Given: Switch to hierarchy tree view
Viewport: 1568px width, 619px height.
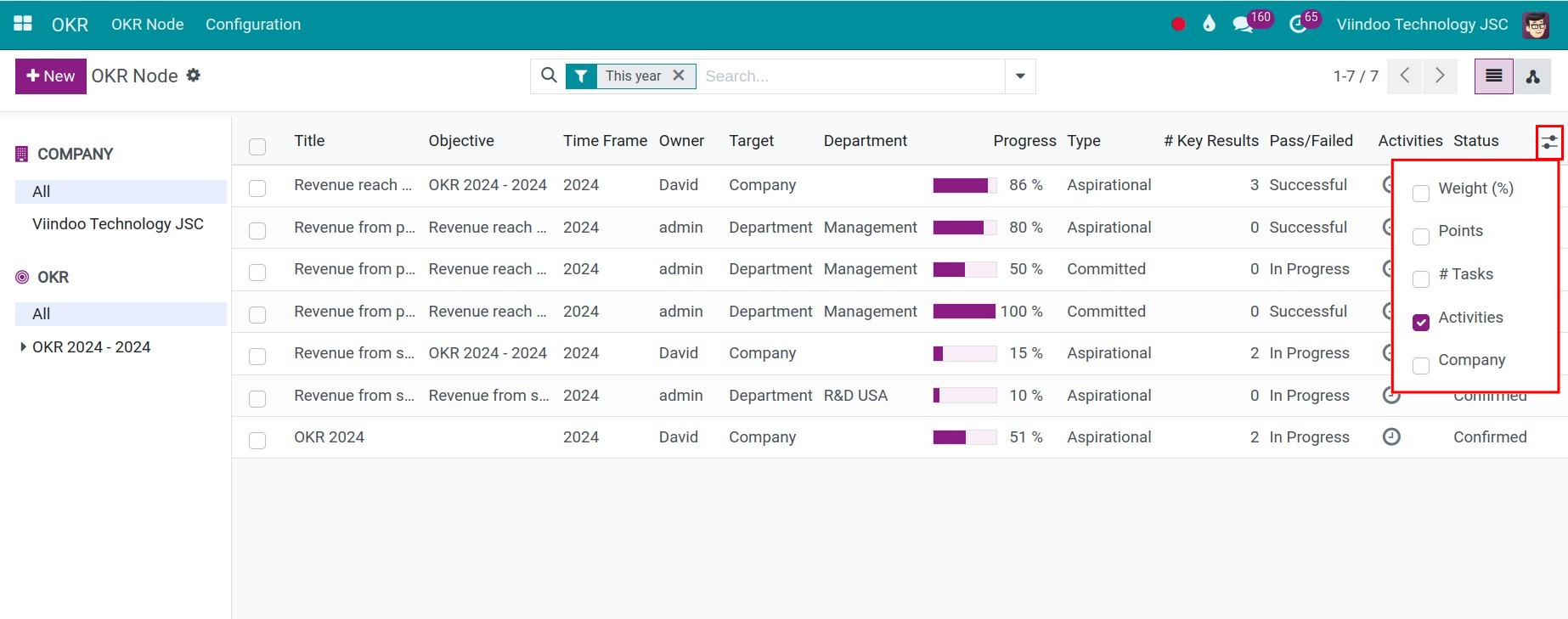Looking at the screenshot, I should (1532, 76).
